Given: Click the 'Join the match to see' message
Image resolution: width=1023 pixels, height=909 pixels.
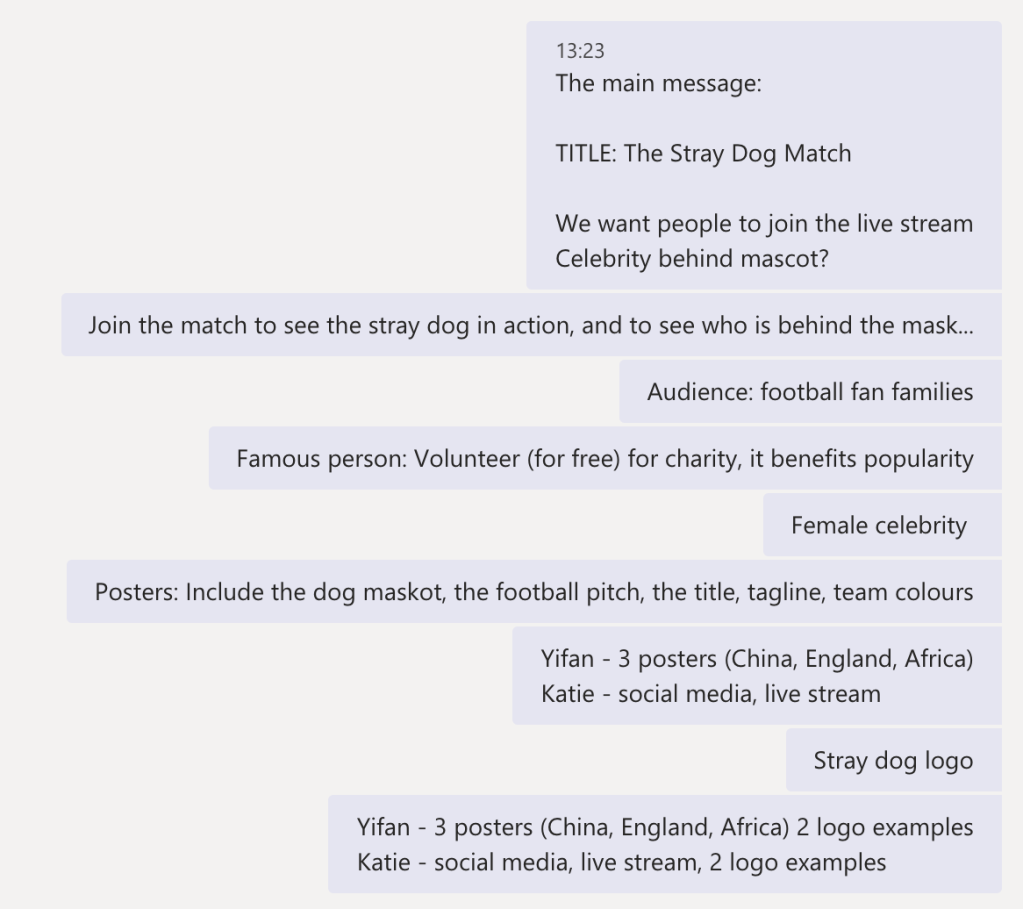Looking at the screenshot, I should 531,325.
